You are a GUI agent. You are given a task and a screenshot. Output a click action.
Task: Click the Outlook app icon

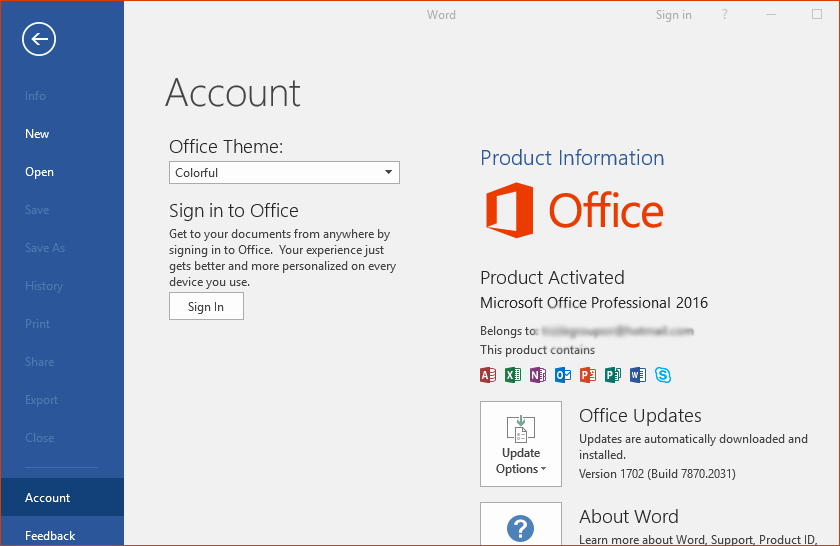pos(563,375)
